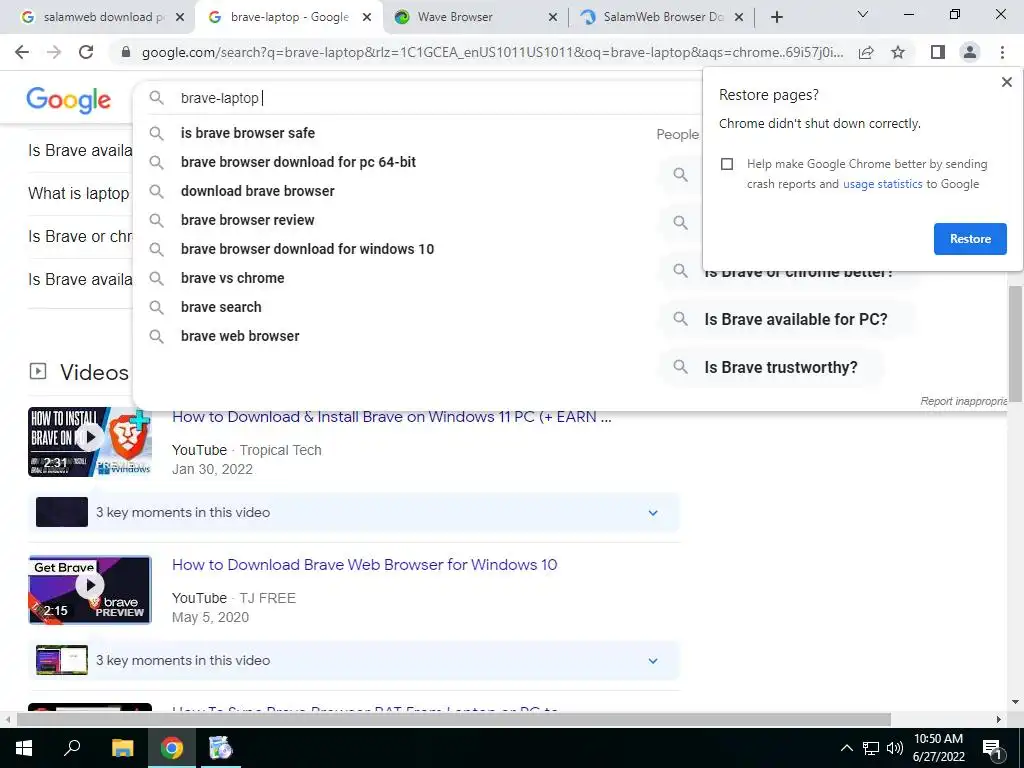Screen dimensions: 1024x768
Task: Click the Chrome icon in the taskbar
Action: [172, 748]
